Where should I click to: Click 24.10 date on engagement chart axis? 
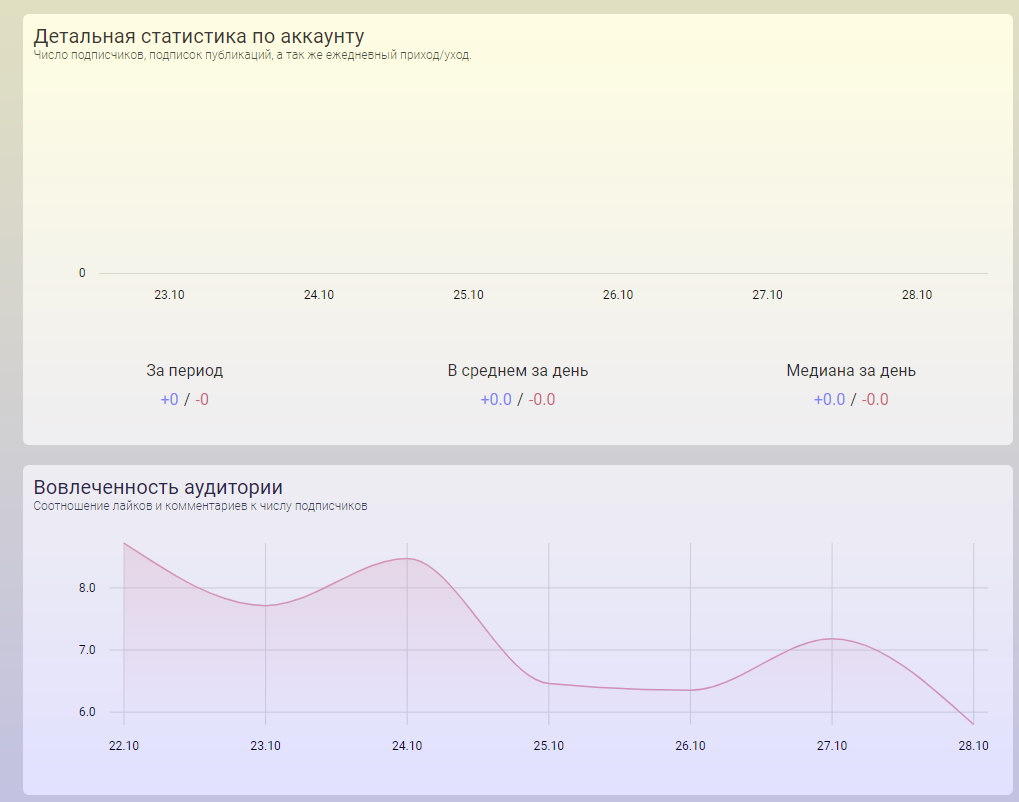(407, 746)
